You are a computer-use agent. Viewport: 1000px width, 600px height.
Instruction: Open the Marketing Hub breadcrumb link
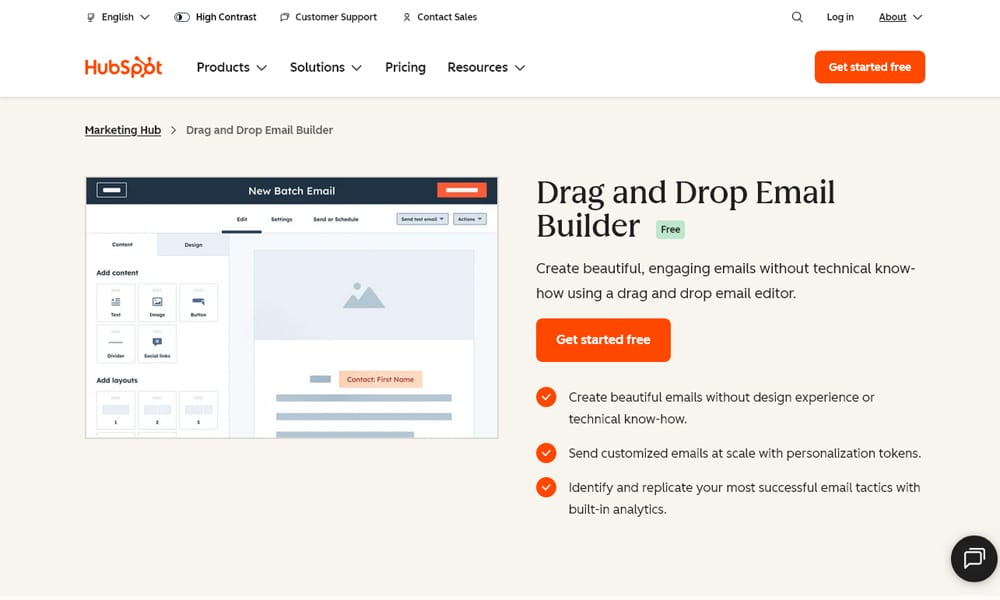click(x=122, y=130)
